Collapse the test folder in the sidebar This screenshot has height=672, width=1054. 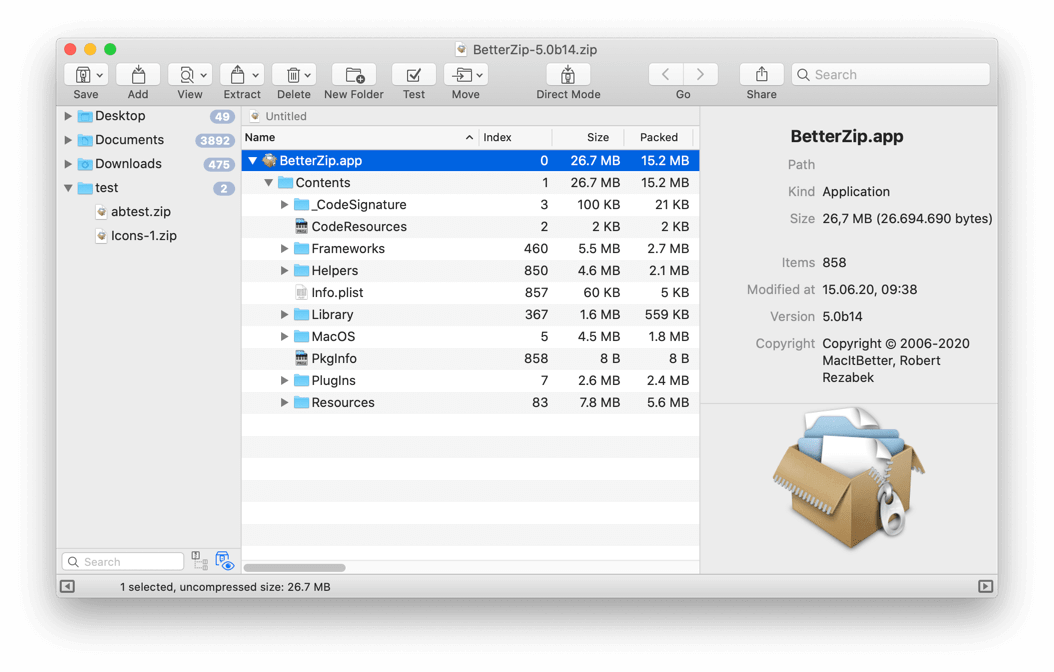[x=66, y=187]
